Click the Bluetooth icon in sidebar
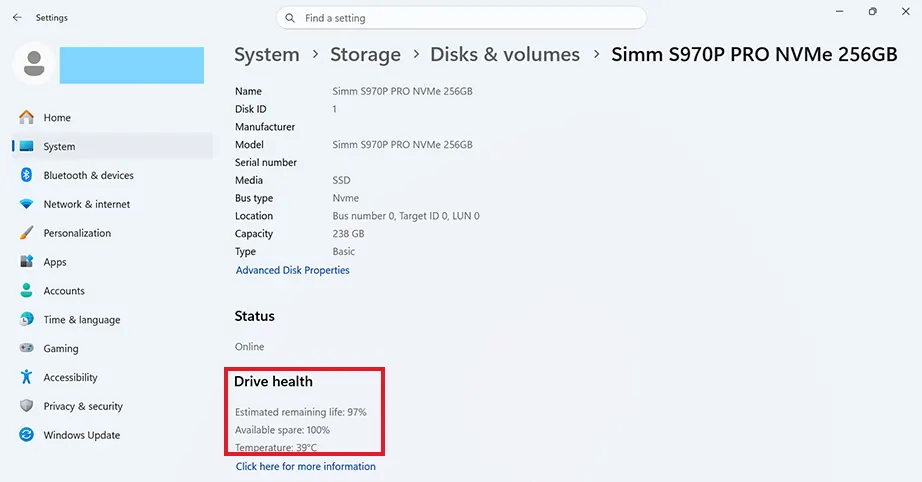The width and height of the screenshot is (922, 482). pos(26,175)
